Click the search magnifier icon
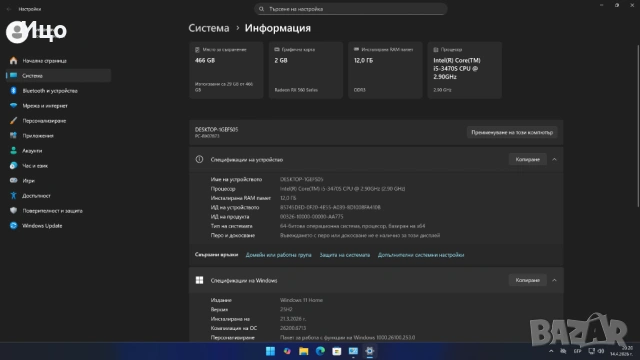The height and width of the screenshot is (360, 640). click(x=262, y=9)
